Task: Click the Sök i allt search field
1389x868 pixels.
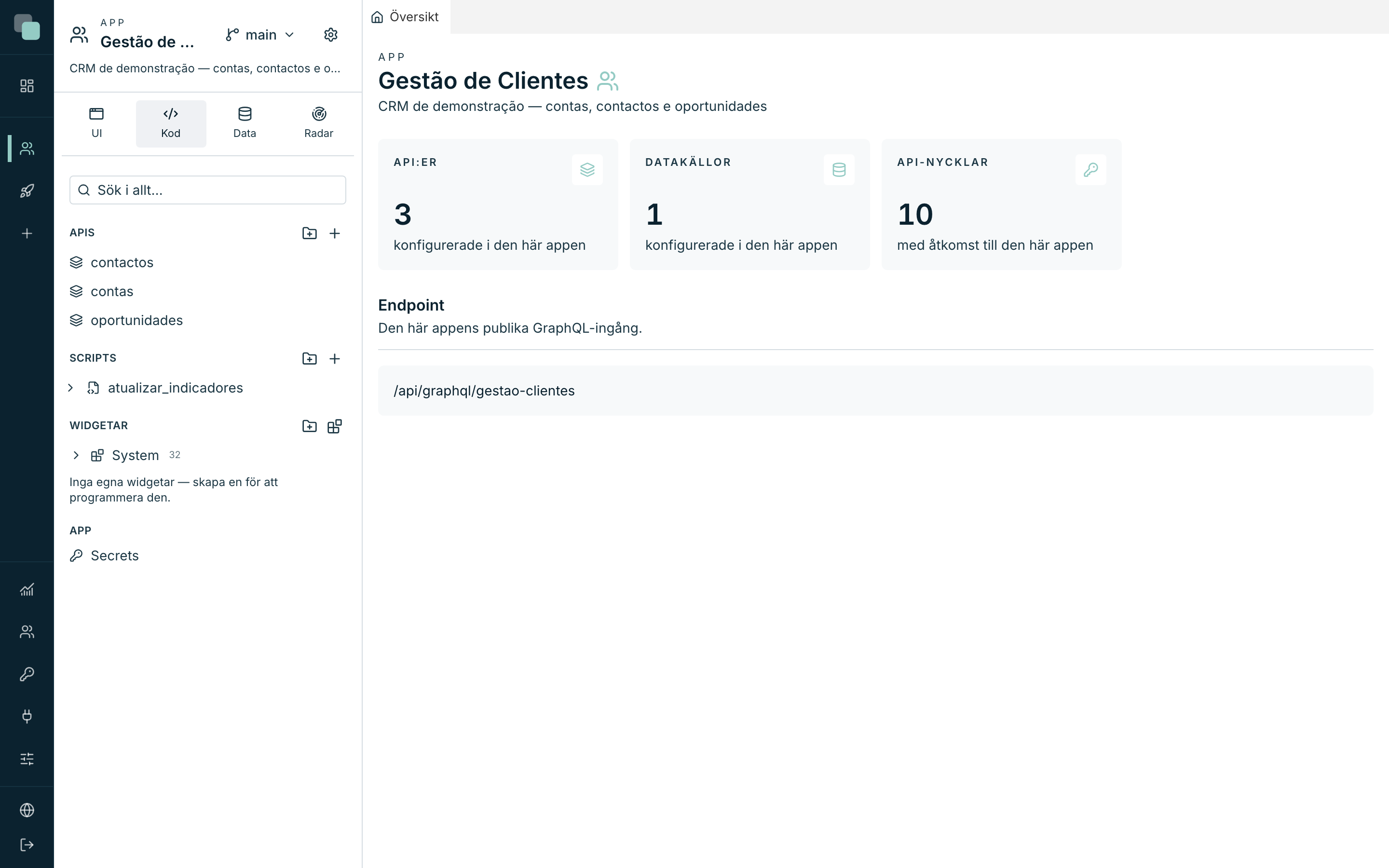Action: (207, 190)
